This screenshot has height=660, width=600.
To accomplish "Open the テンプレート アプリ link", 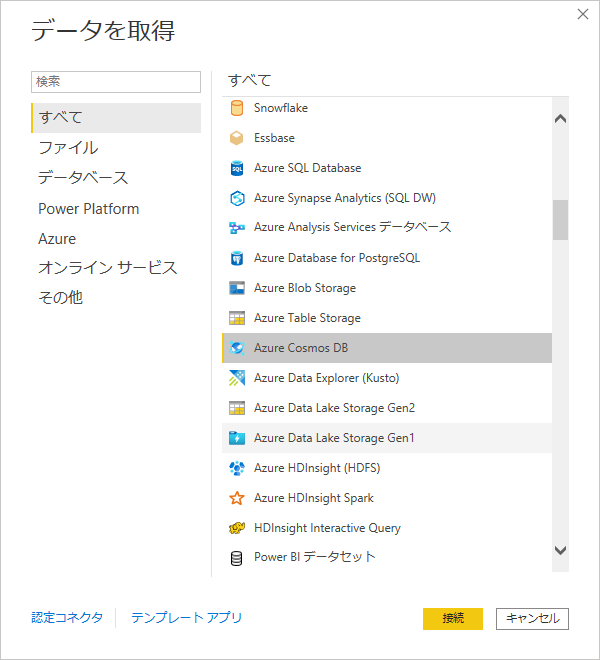I will [x=187, y=617].
